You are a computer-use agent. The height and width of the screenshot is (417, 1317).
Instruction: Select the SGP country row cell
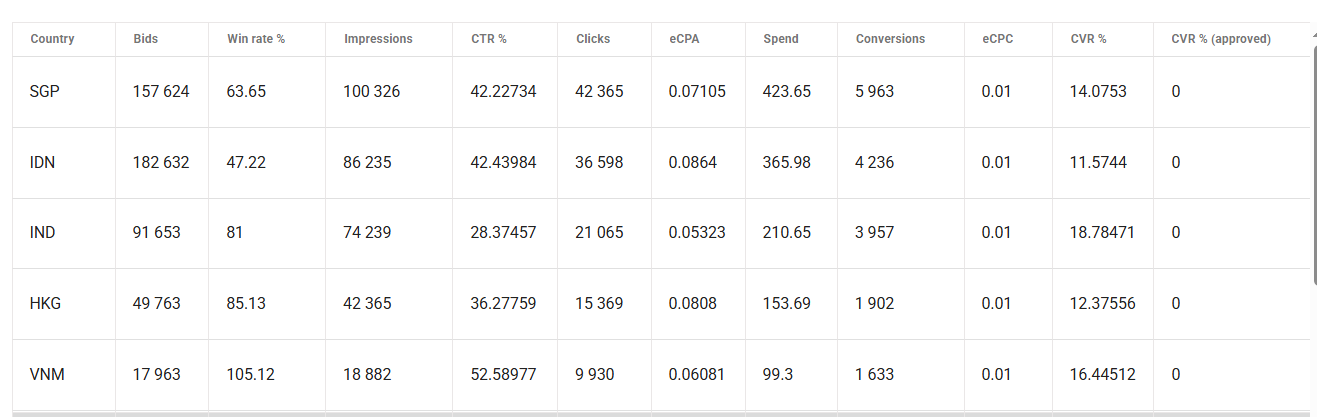point(43,91)
